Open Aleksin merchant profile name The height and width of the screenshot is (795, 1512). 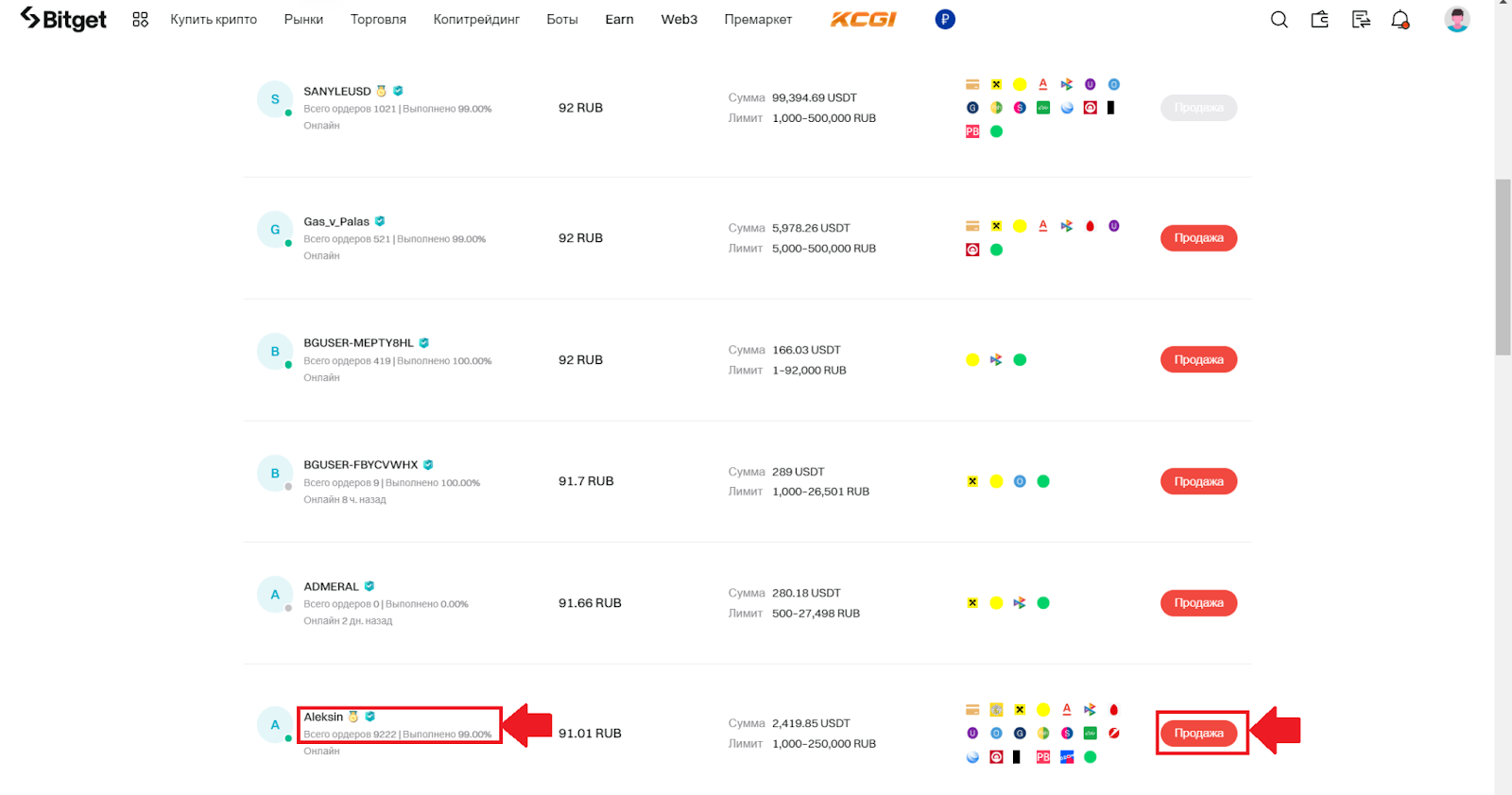point(323,717)
